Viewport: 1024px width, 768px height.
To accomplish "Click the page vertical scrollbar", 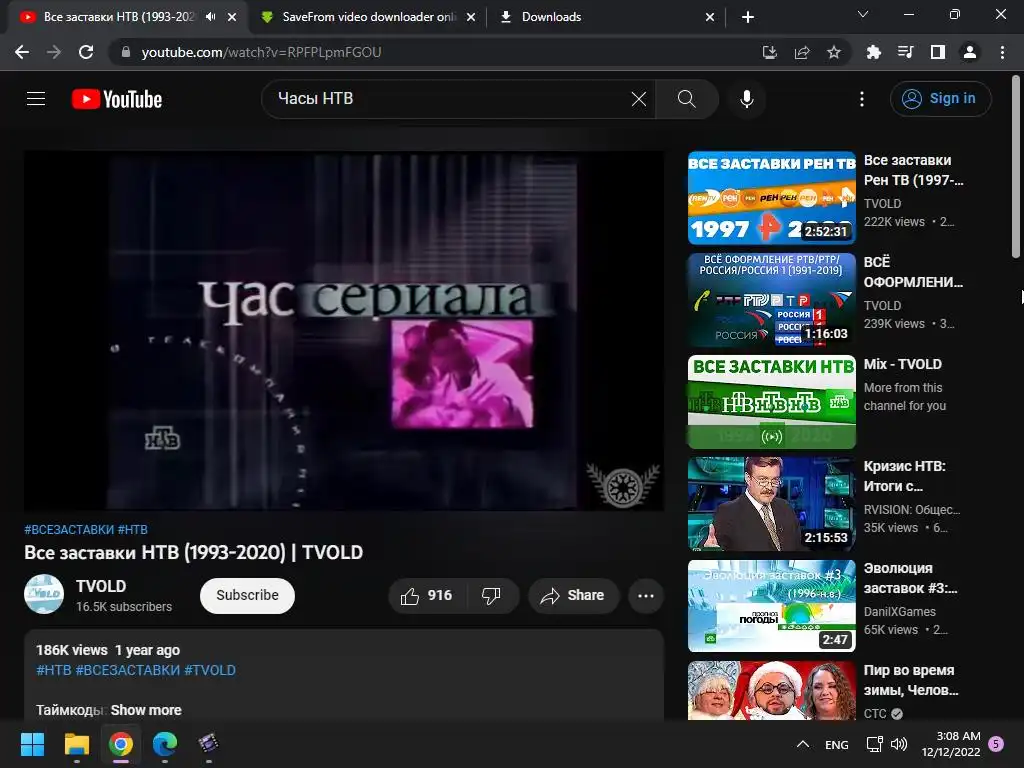I will coord(1016,168).
